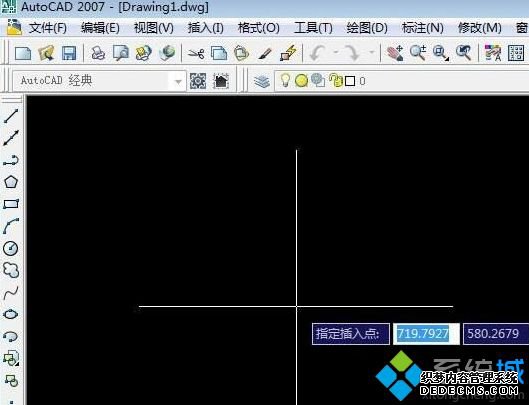Click the 3D DWF globe icon
This screenshot has height=405, width=529.
[167, 53]
